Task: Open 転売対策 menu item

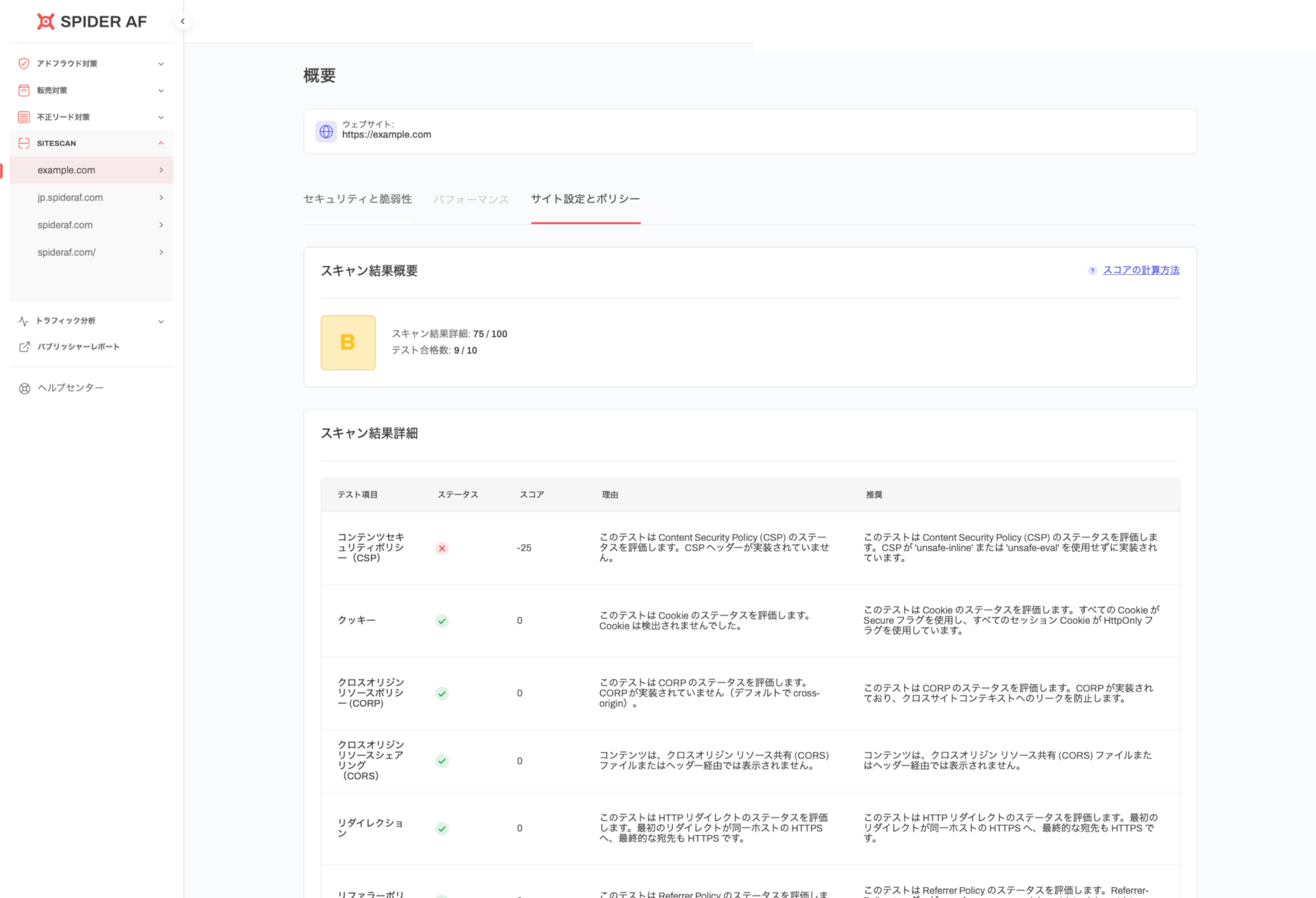Action: click(x=52, y=90)
